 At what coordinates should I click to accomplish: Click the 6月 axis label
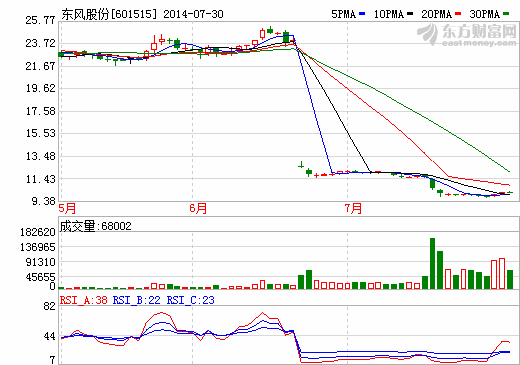[x=198, y=209]
